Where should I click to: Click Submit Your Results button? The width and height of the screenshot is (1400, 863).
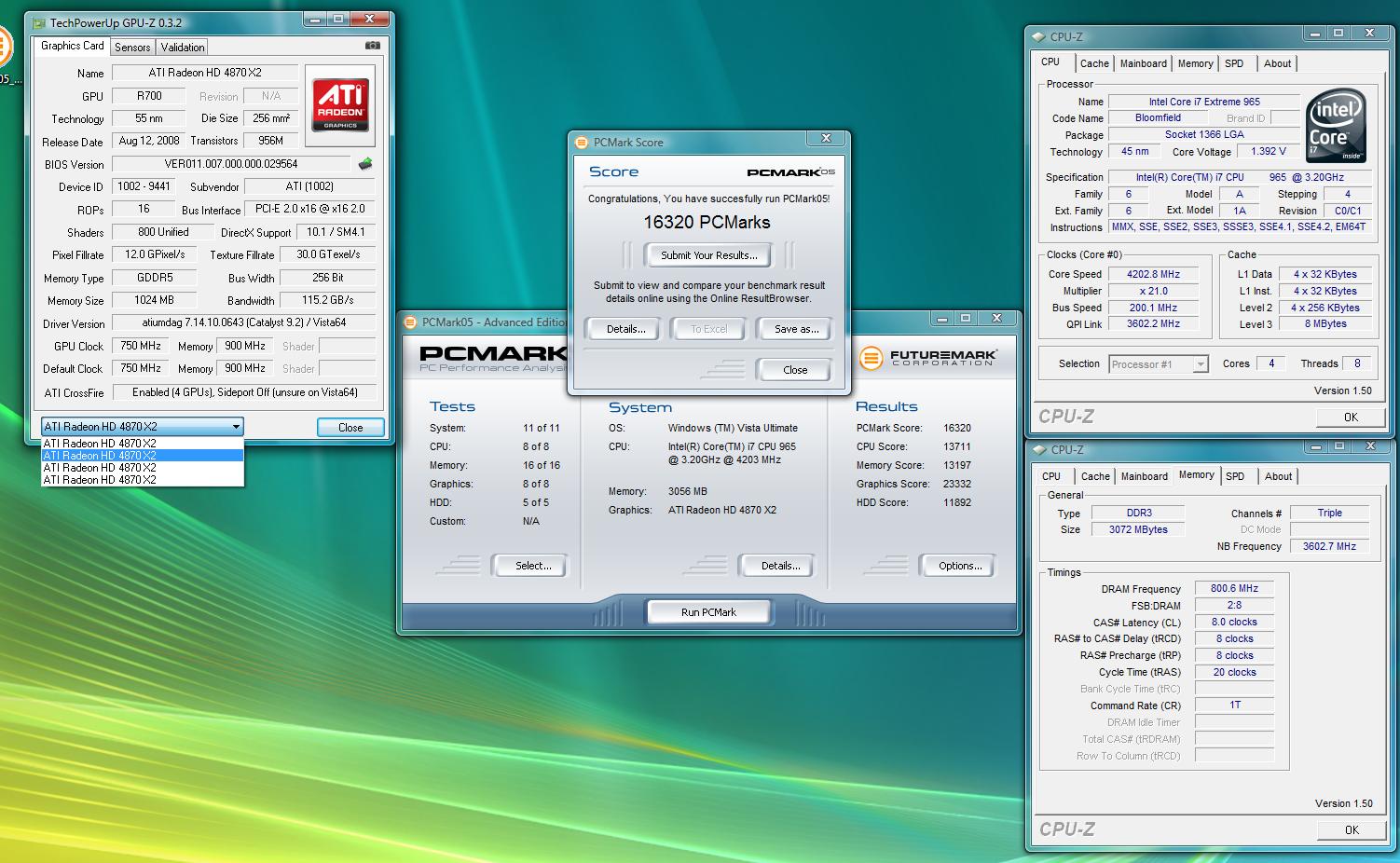[x=708, y=255]
